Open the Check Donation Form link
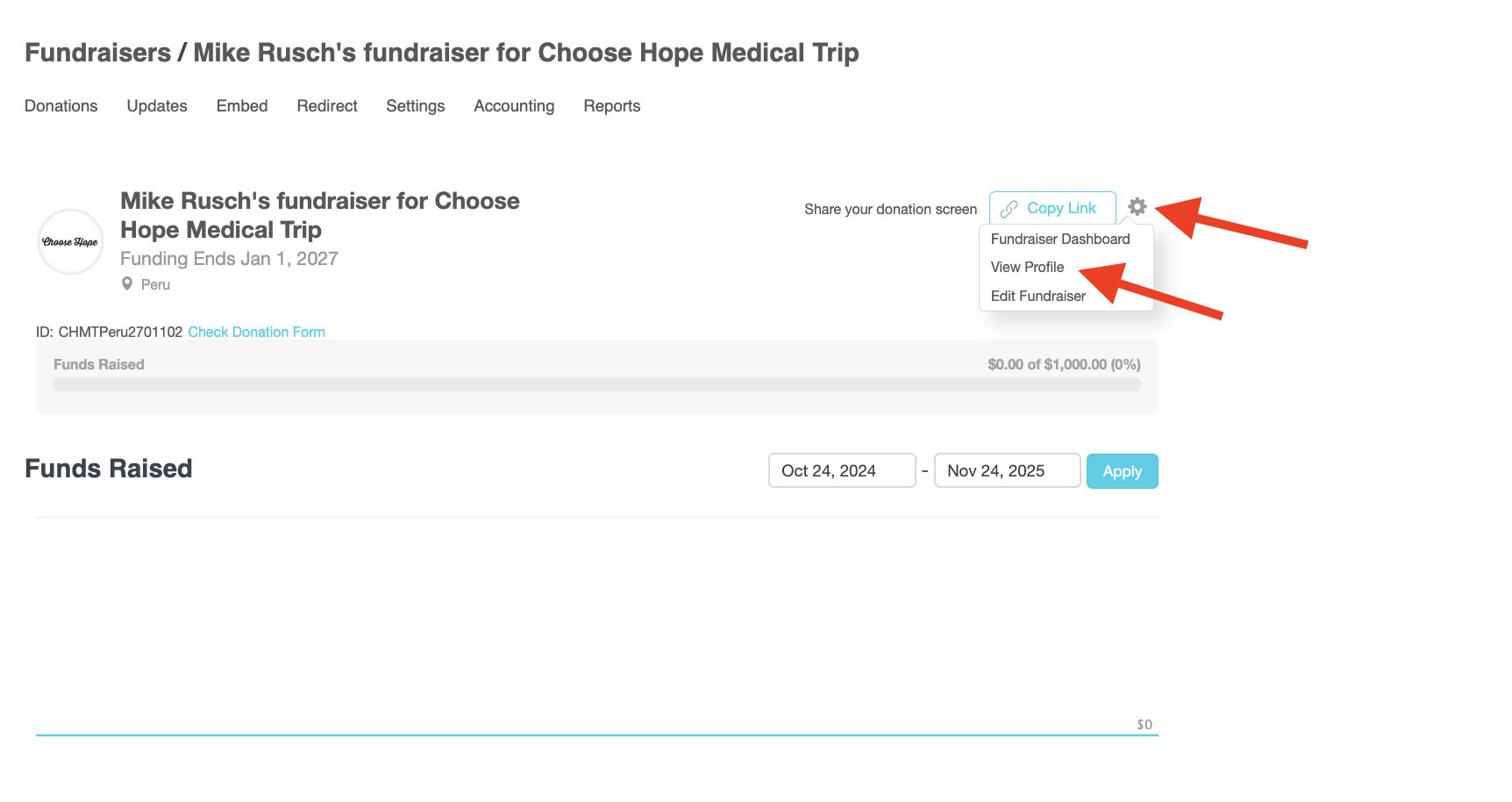Screen dimensions: 1512x802 [256, 332]
